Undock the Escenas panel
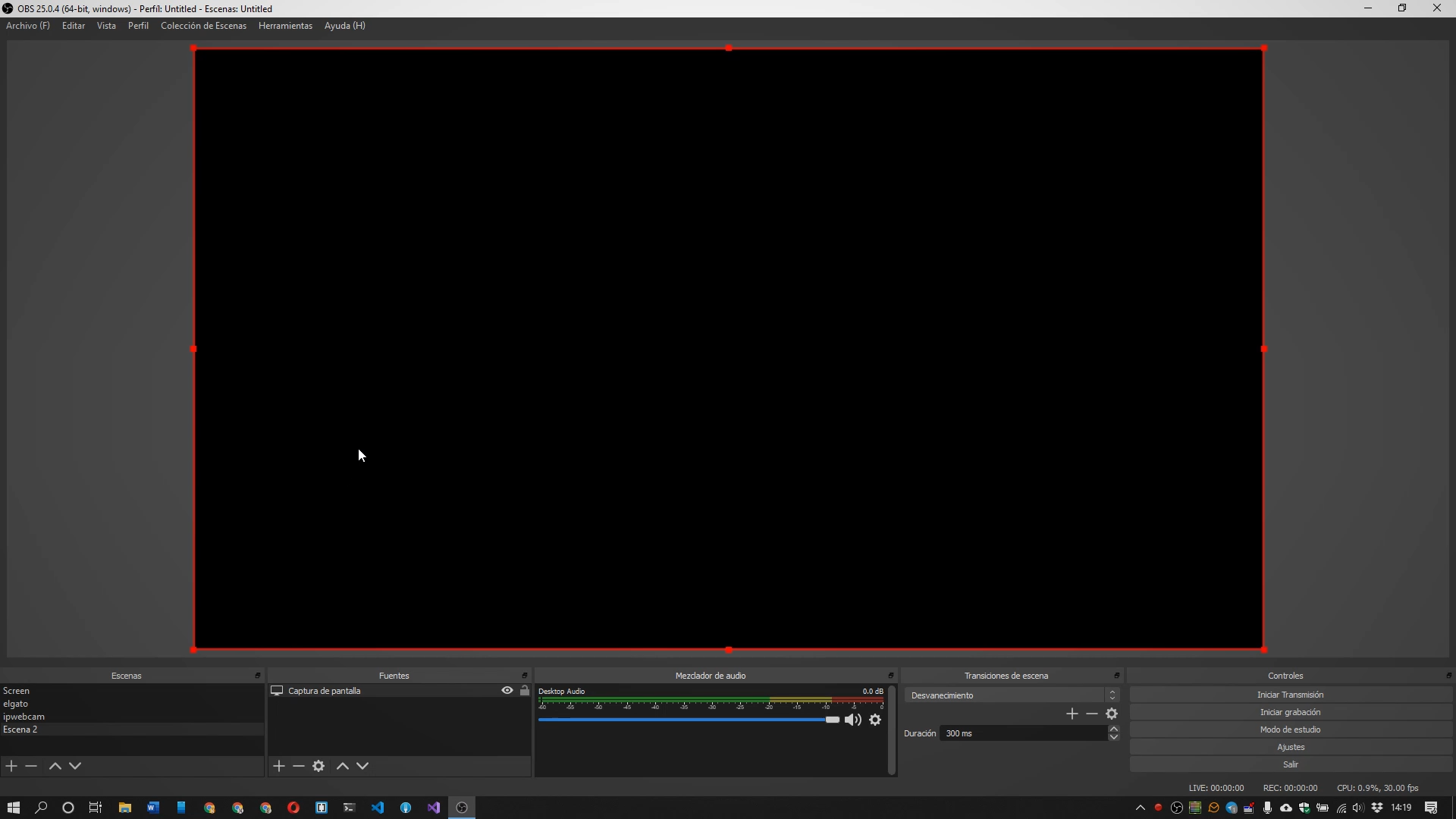Screen dimensions: 1456x819 [258, 676]
